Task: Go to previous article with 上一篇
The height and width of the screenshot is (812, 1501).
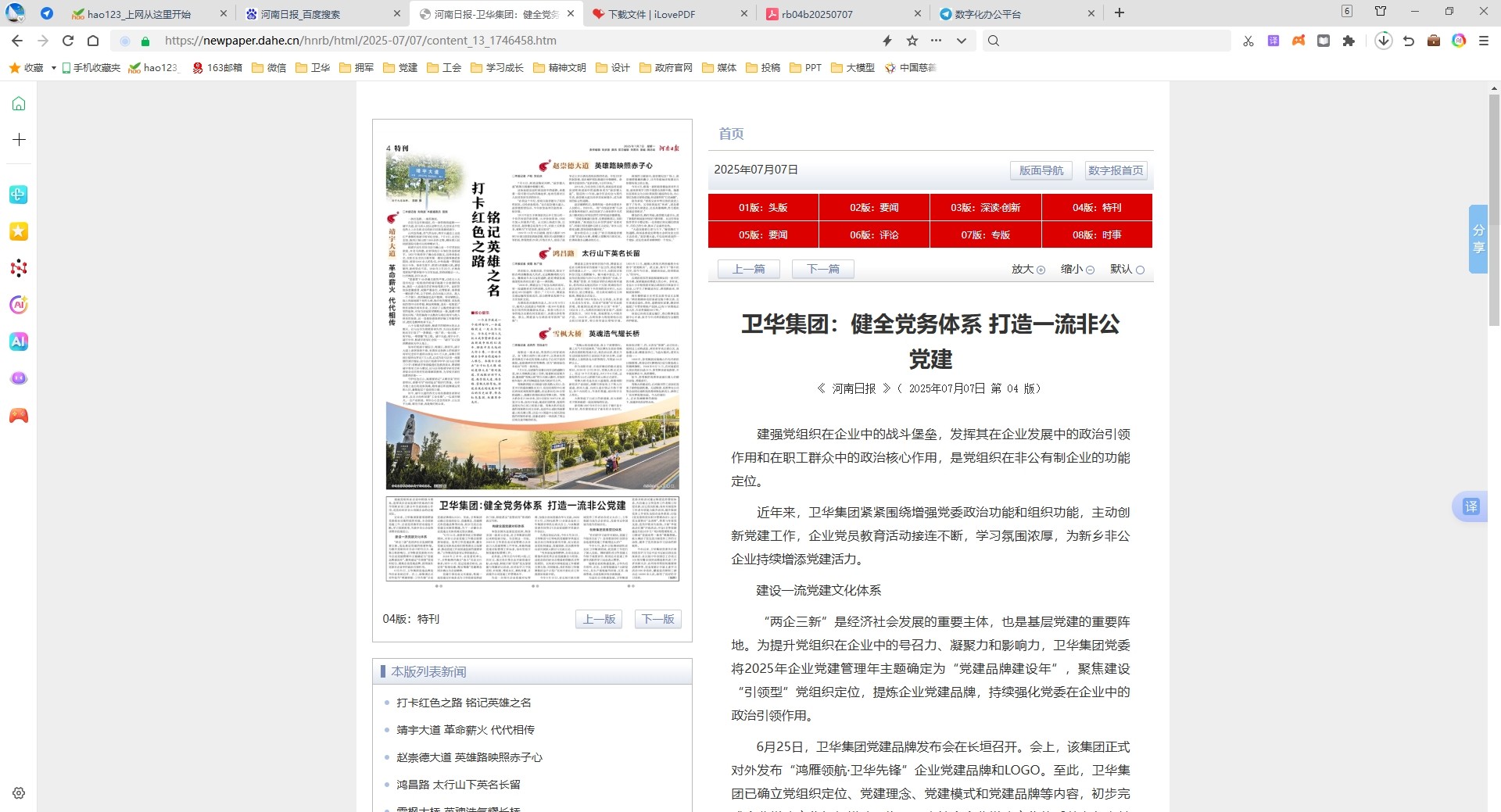Action: pyautogui.click(x=749, y=269)
